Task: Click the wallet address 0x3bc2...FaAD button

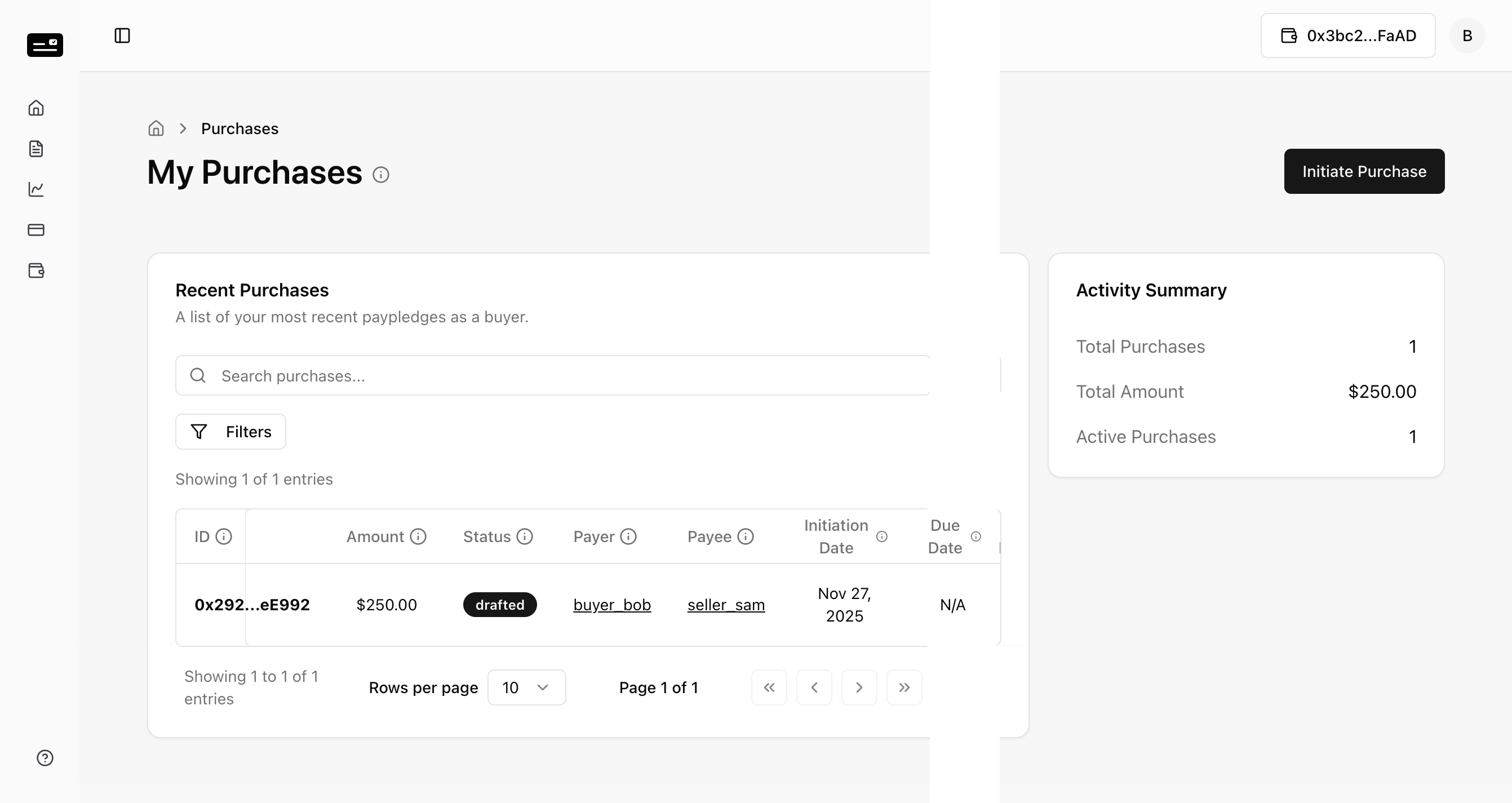Action: pos(1347,36)
